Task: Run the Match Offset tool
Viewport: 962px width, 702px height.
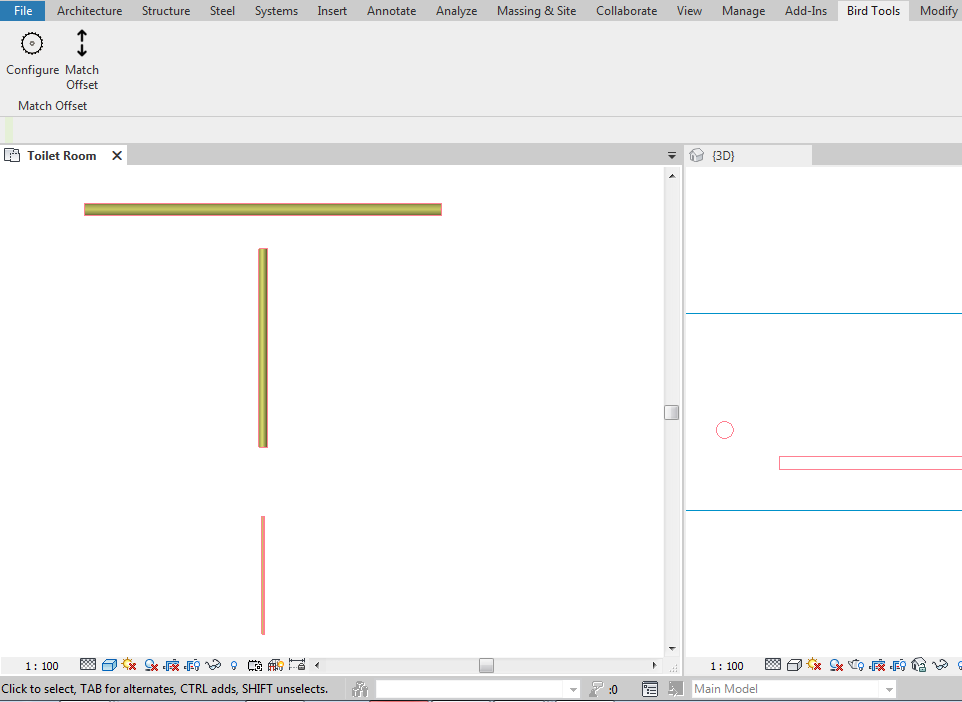Action: coord(82,60)
